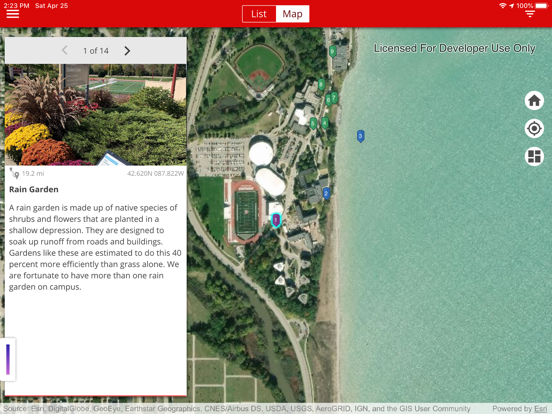The width and height of the screenshot is (552, 414).
Task: Open the basemap gallery grid button
Action: [x=534, y=156]
